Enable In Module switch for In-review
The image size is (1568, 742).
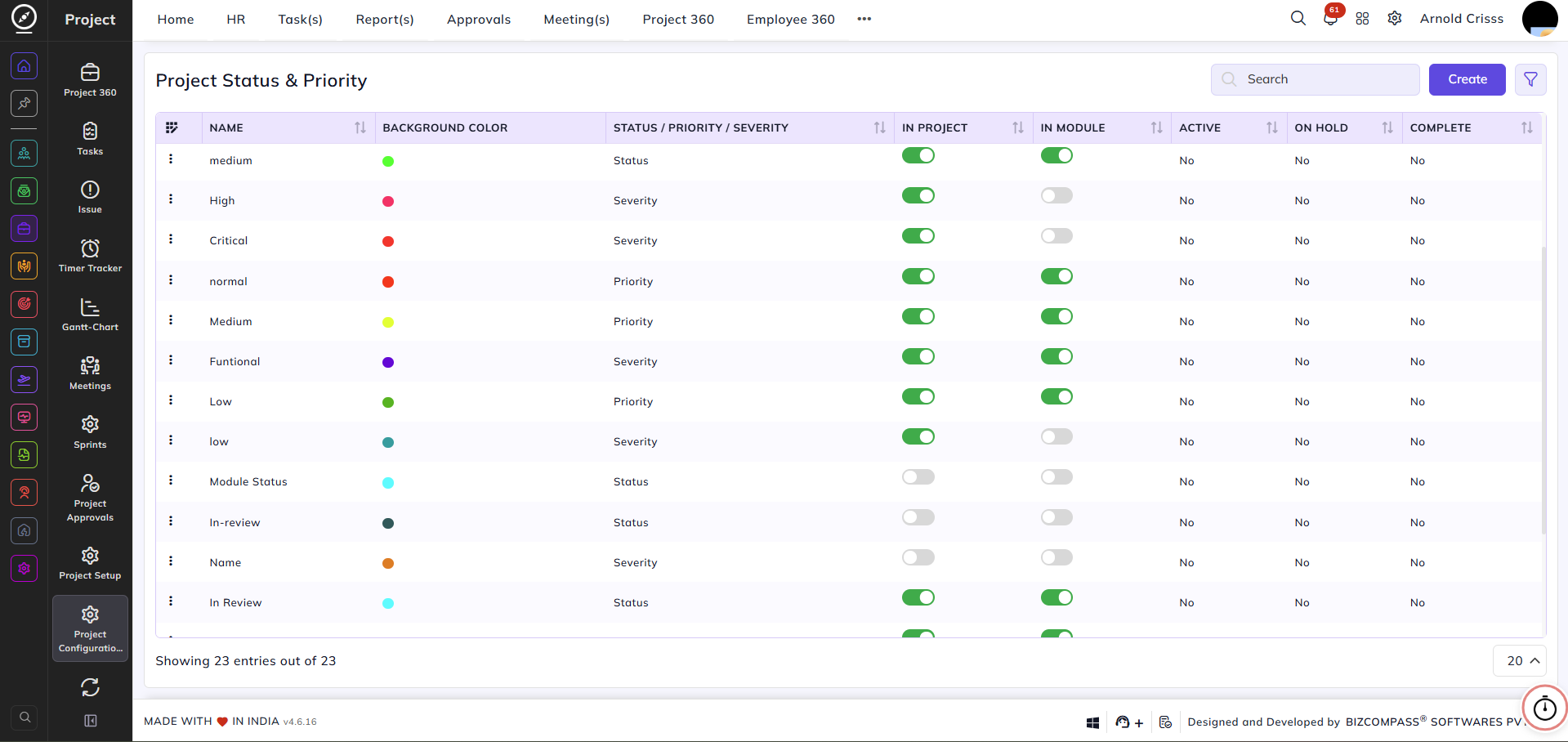click(1057, 517)
